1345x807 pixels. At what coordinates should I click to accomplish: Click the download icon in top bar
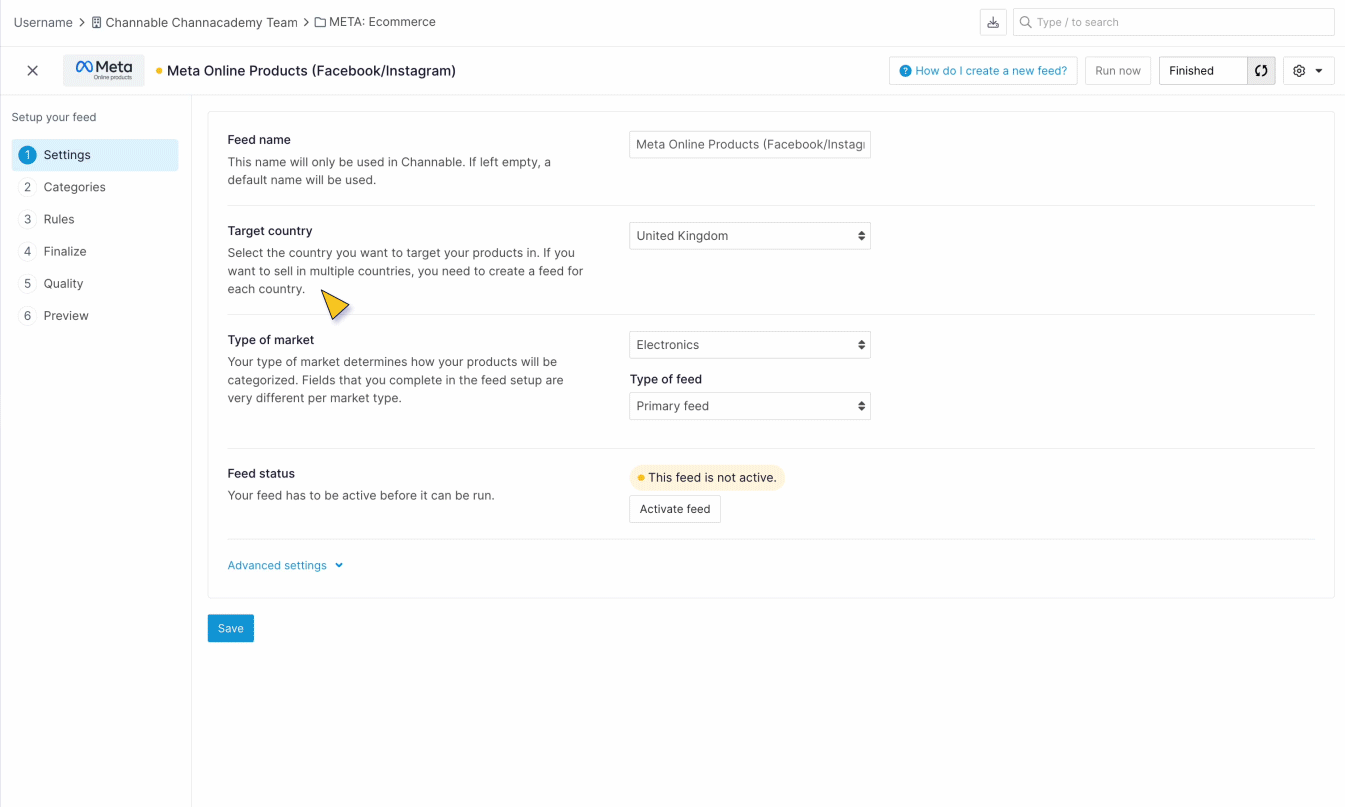992,22
